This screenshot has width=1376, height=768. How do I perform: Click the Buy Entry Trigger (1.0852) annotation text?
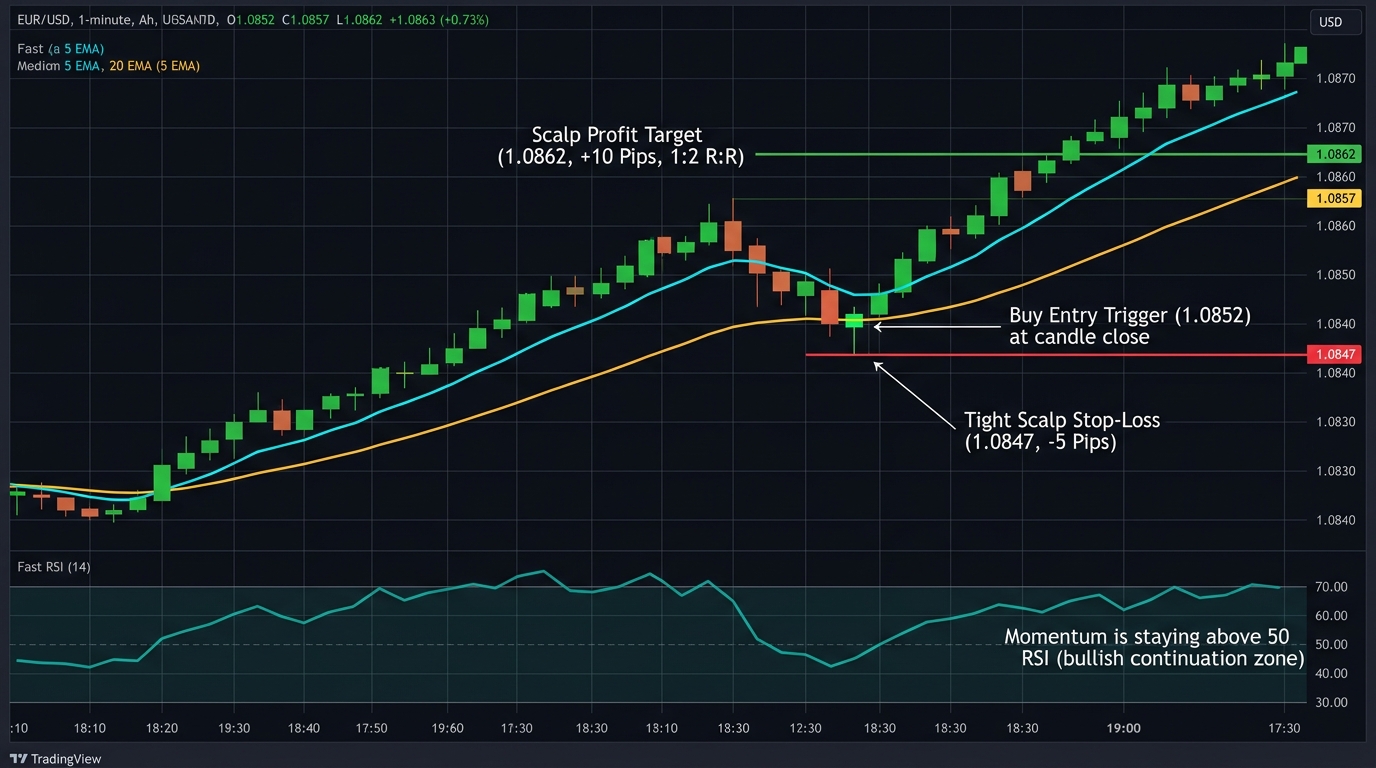[1130, 326]
